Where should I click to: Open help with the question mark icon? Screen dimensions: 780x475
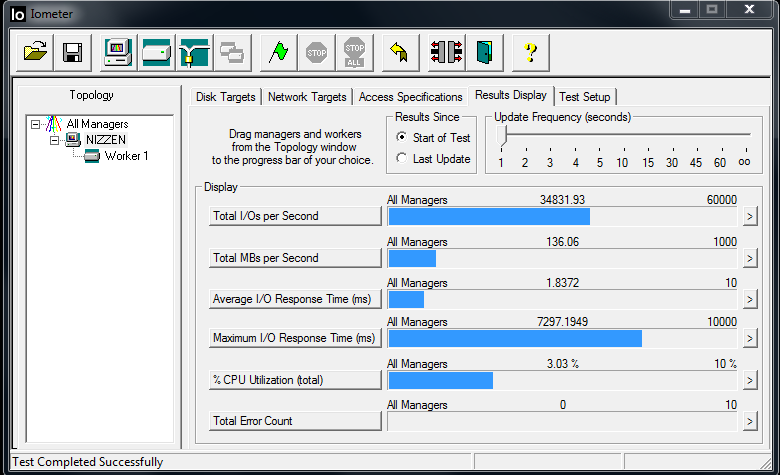(x=531, y=53)
